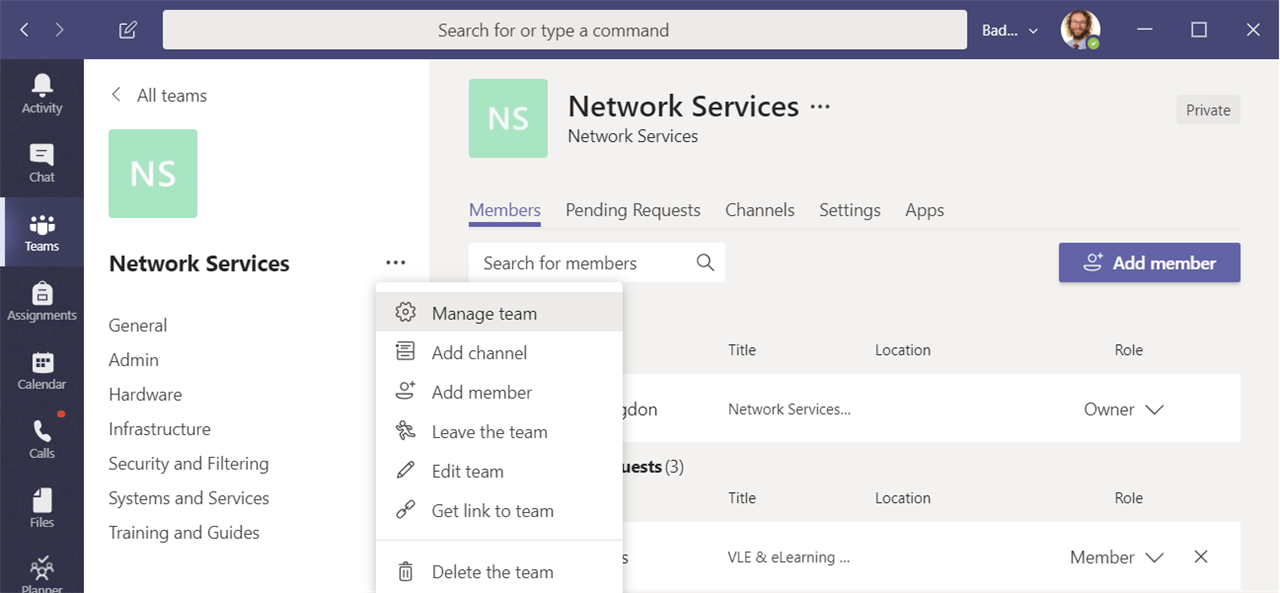Open more options beside the Network Services header
Viewport: 1280px width, 593px height.
click(x=820, y=106)
